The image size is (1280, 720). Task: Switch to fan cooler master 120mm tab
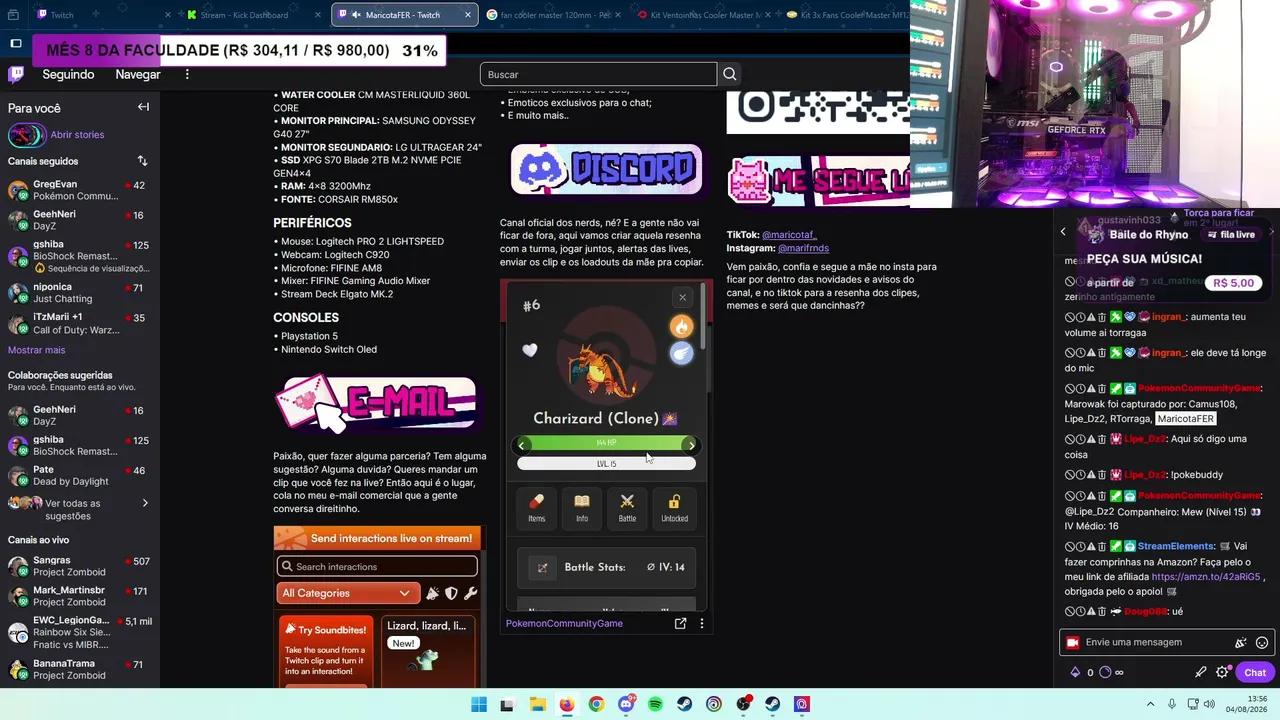(x=554, y=15)
